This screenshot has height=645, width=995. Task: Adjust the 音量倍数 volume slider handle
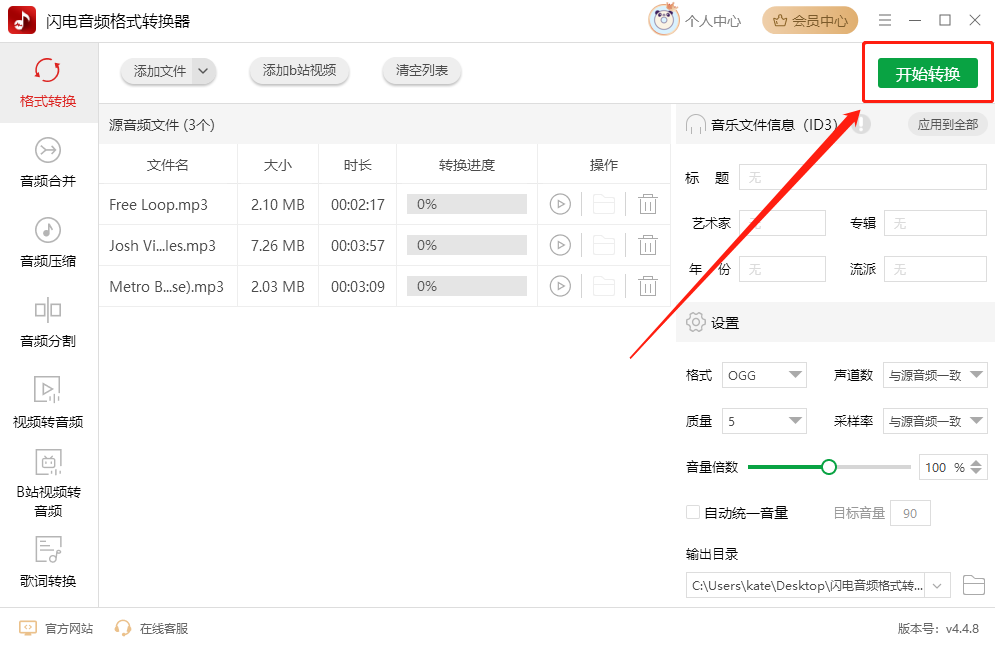click(x=829, y=467)
